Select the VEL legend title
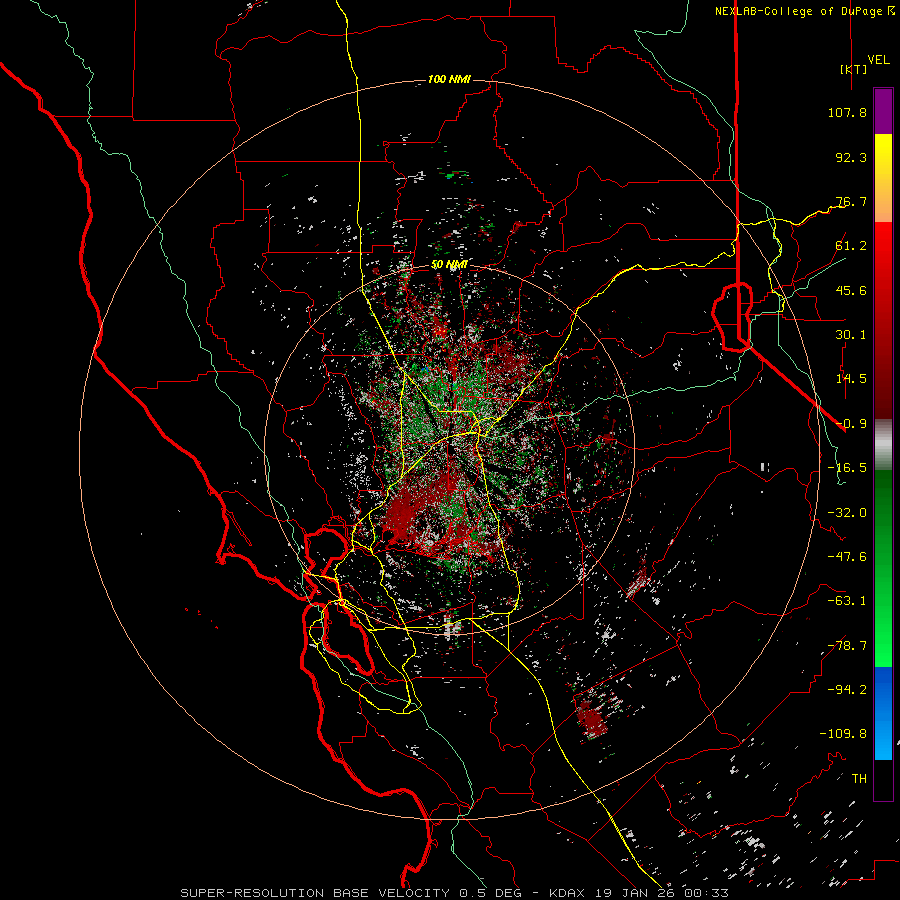 [x=879, y=60]
